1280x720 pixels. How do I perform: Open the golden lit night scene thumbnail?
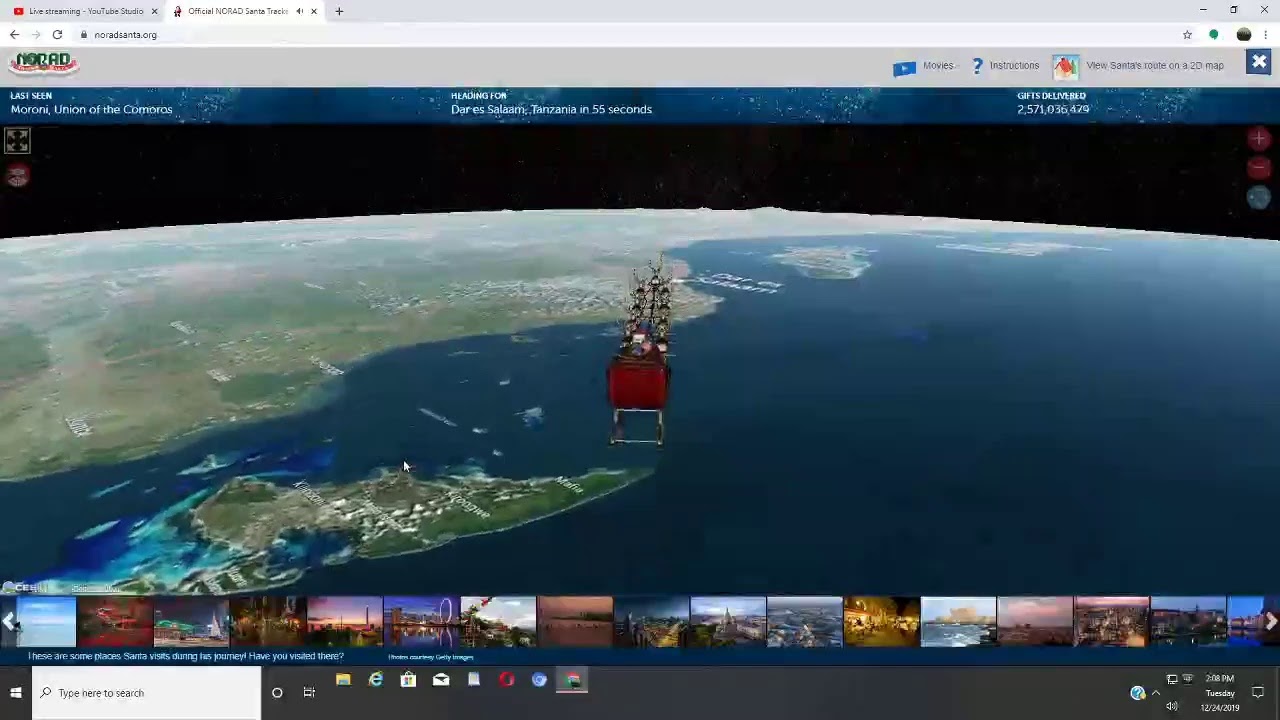pyautogui.click(x=881, y=622)
